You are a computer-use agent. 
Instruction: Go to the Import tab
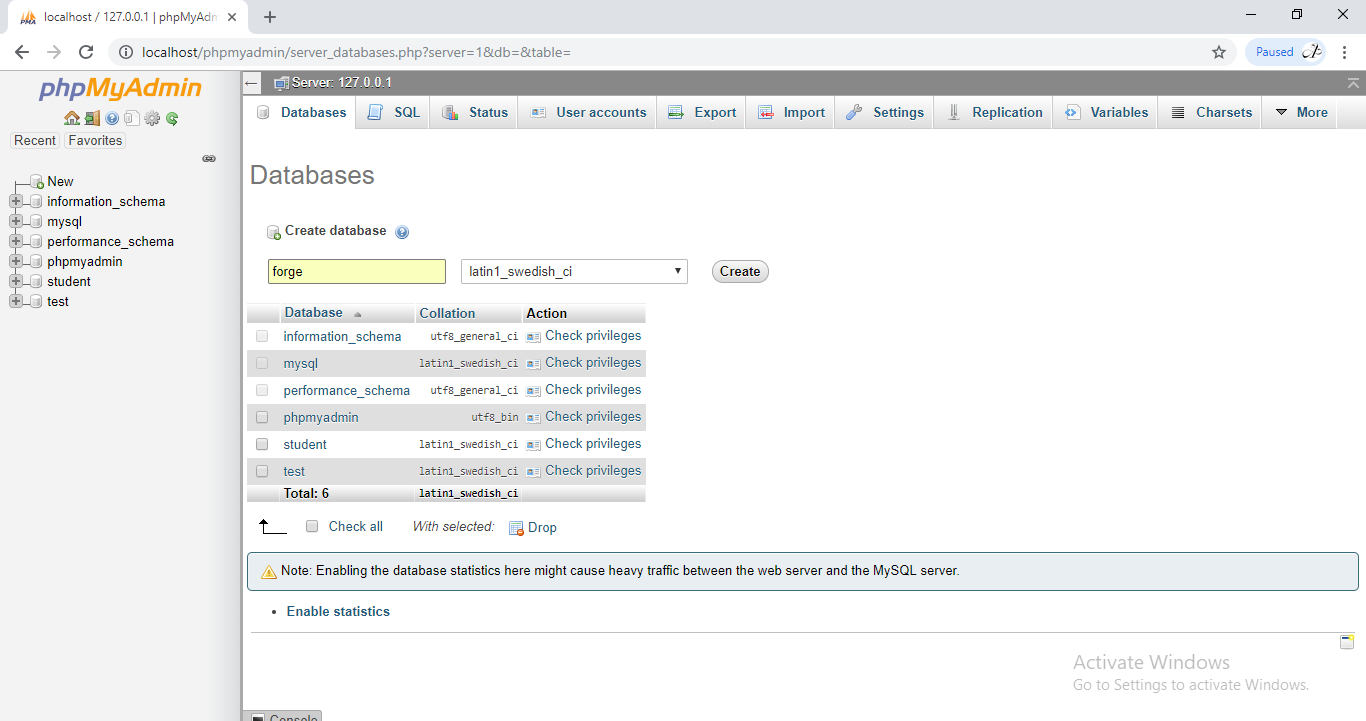pos(791,113)
